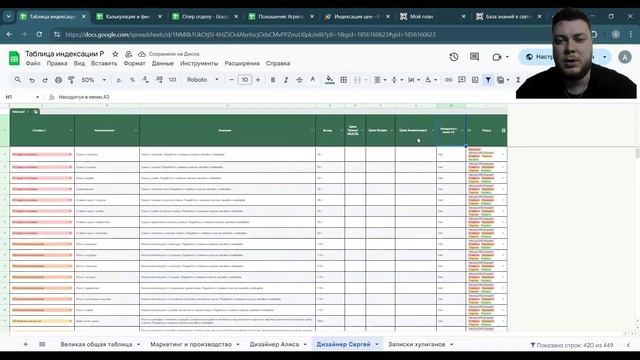Click the Meet camera icon
The height and width of the screenshot is (360, 640).
point(497,57)
